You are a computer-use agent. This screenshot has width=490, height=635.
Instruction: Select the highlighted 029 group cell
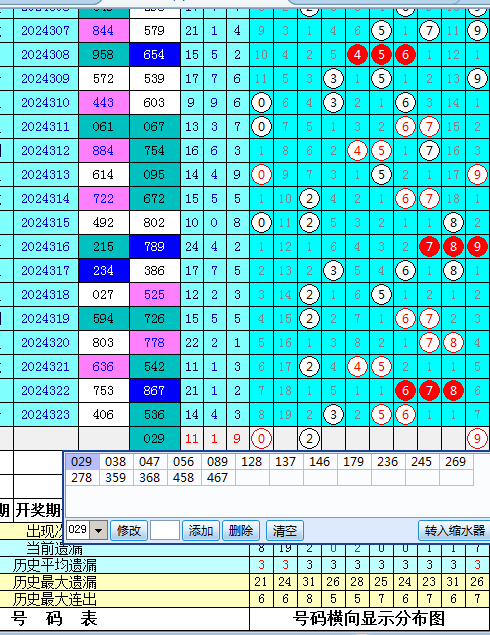82,462
